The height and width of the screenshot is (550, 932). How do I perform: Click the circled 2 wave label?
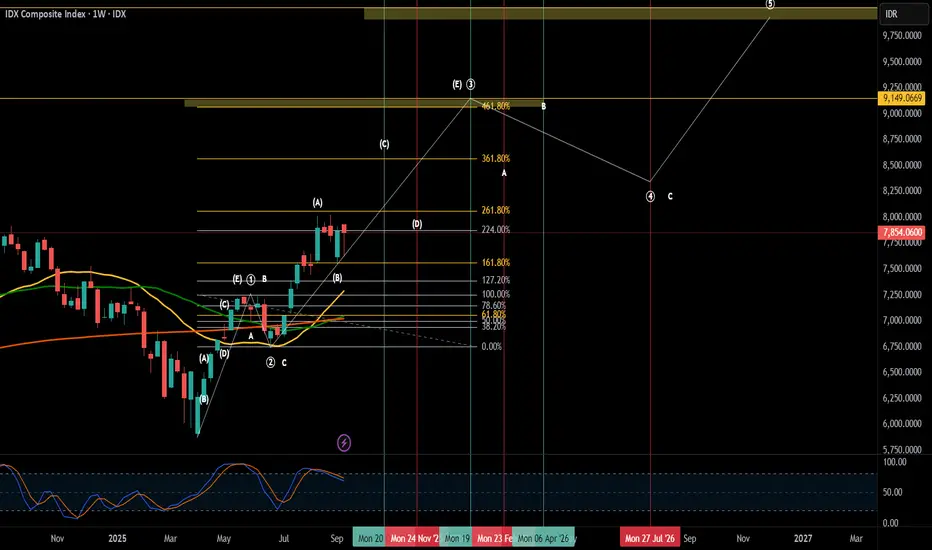click(270, 362)
